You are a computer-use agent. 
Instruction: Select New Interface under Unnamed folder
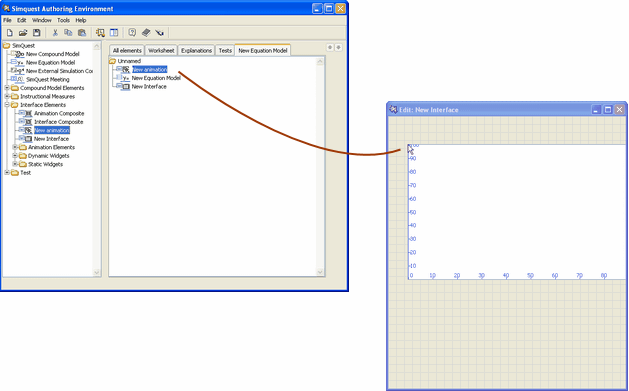coord(149,87)
